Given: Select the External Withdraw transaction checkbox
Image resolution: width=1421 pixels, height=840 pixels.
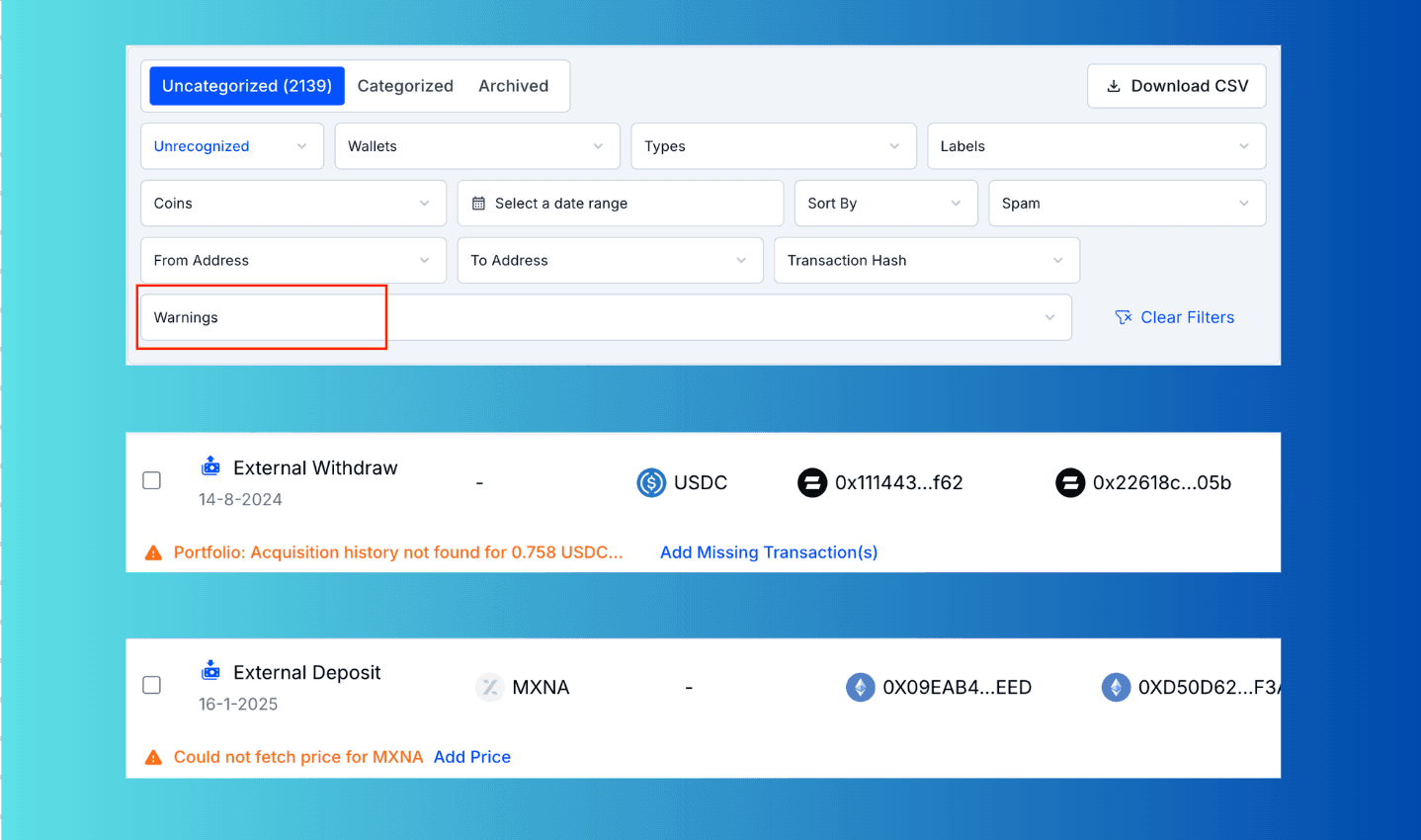Looking at the screenshot, I should click(x=152, y=480).
